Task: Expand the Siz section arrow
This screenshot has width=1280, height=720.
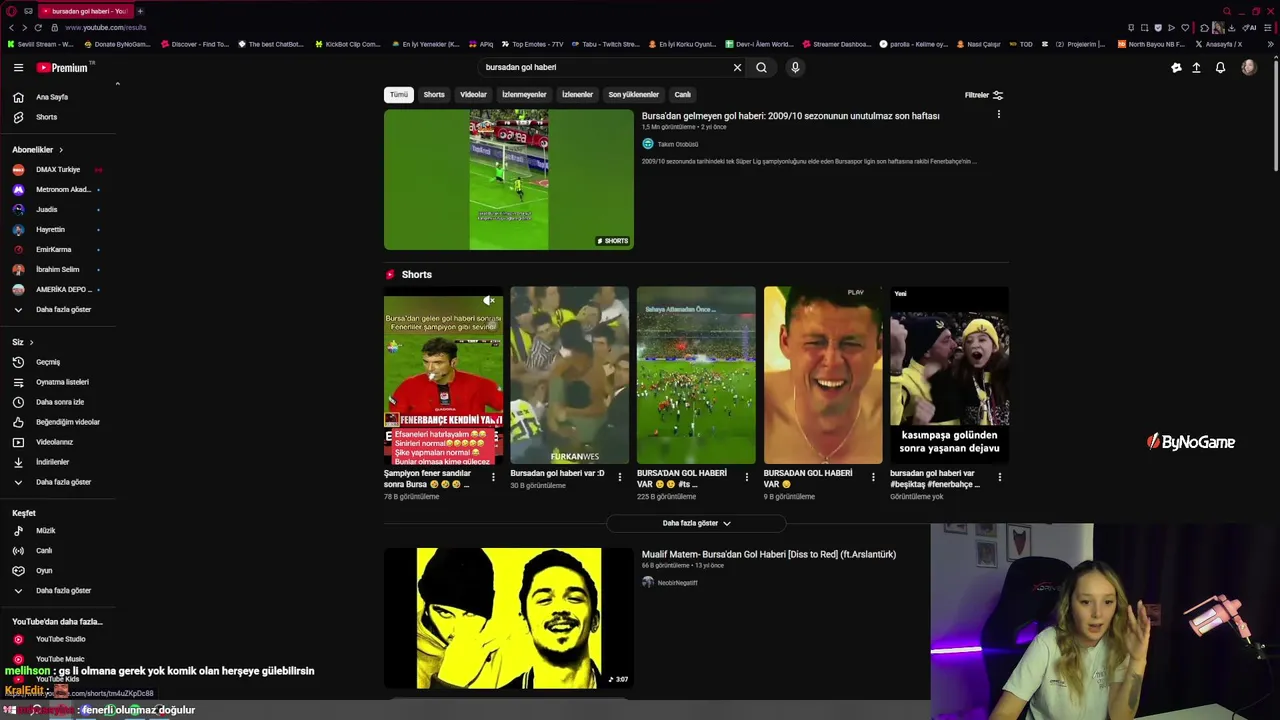Action: click(31, 342)
